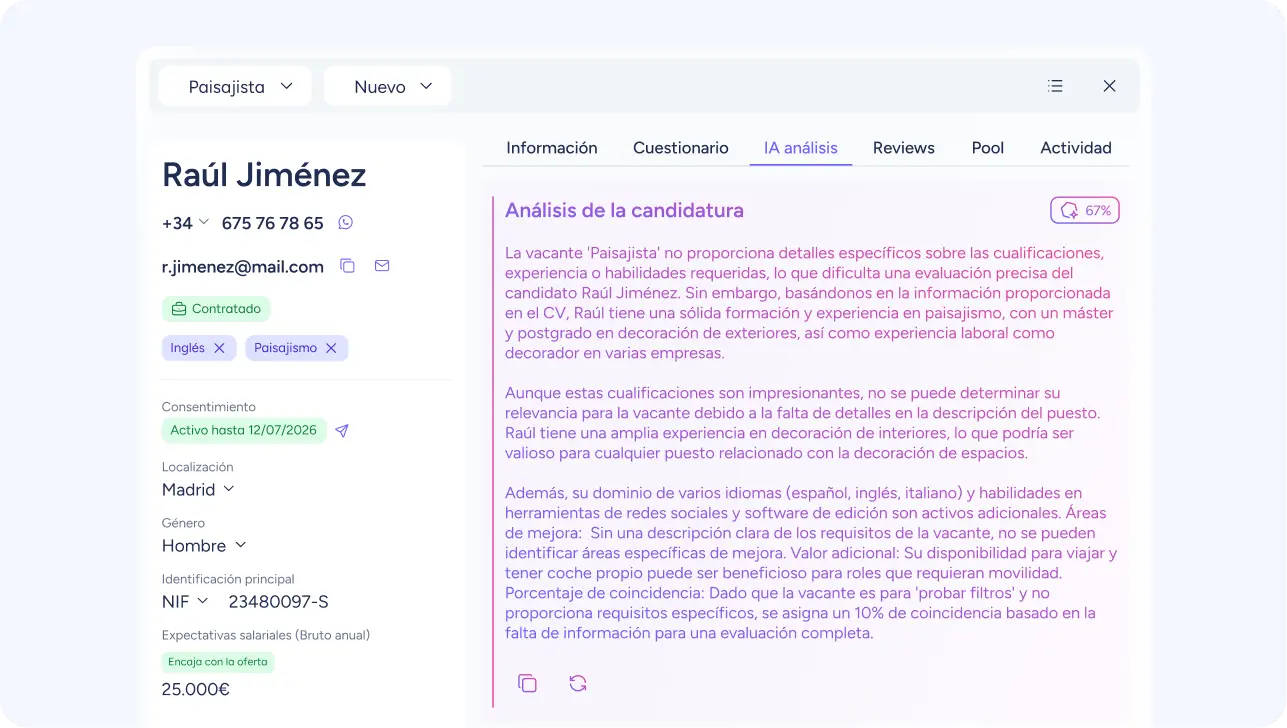Click the phone number 675 76 78 65
The width and height of the screenshot is (1287, 728).
273,223
